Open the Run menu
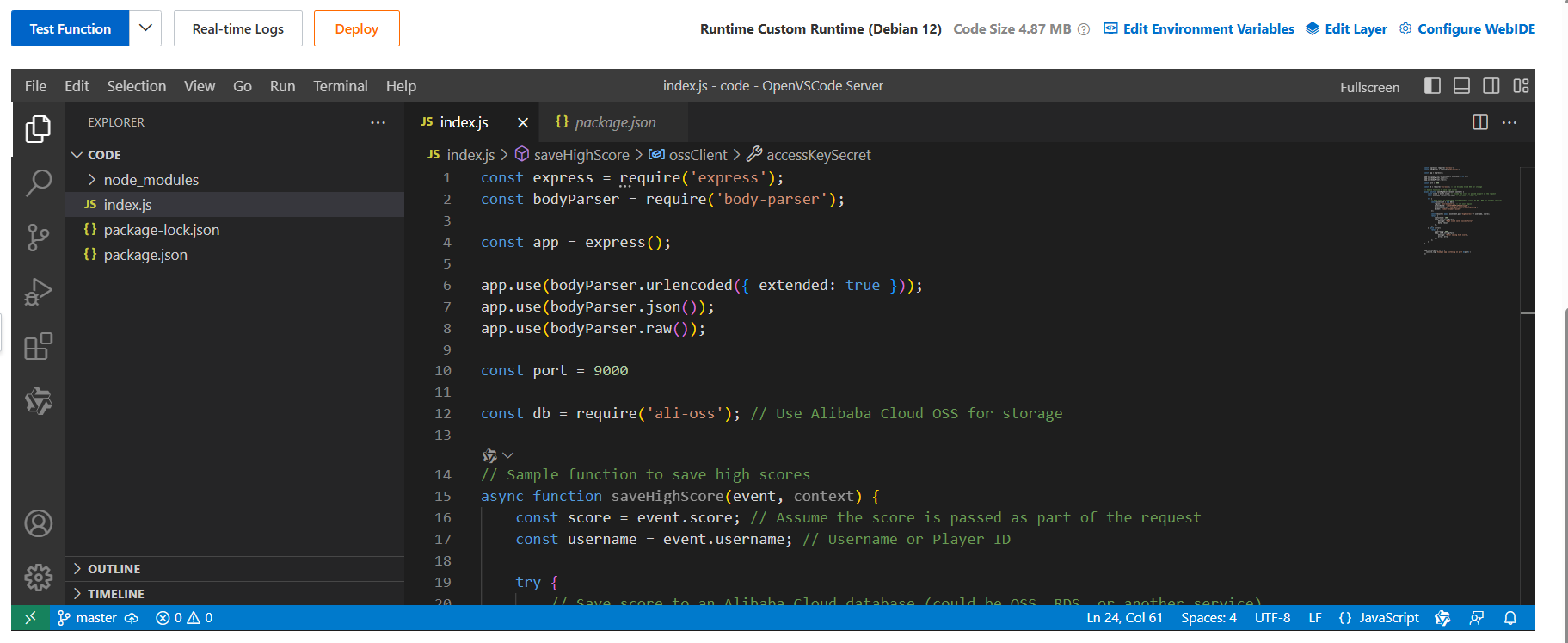Image resolution: width=1568 pixels, height=643 pixels. click(282, 86)
